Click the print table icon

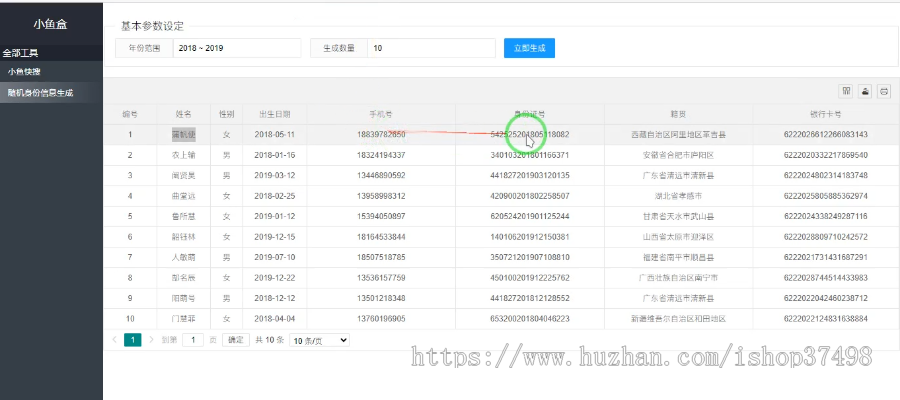click(x=884, y=91)
